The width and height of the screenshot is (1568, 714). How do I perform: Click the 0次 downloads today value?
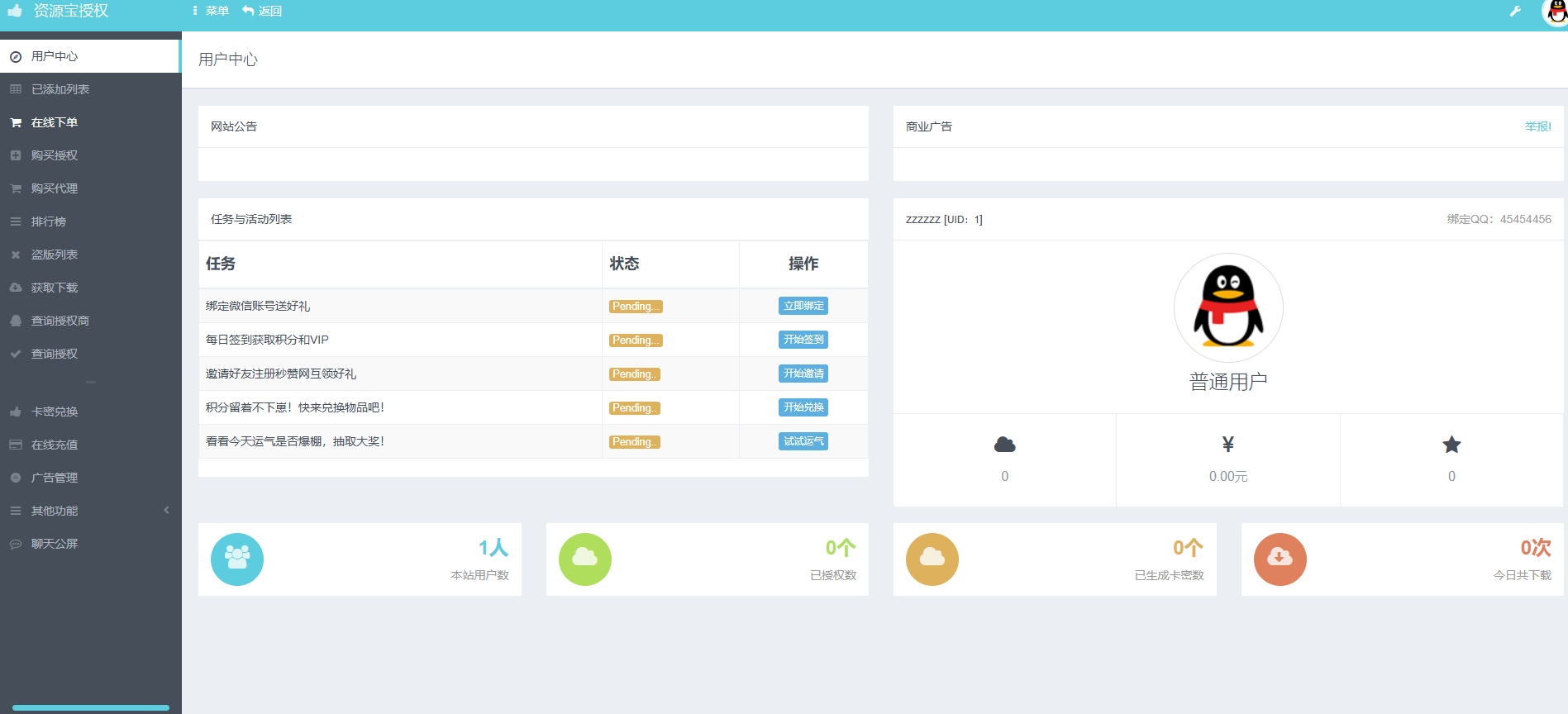point(1536,548)
